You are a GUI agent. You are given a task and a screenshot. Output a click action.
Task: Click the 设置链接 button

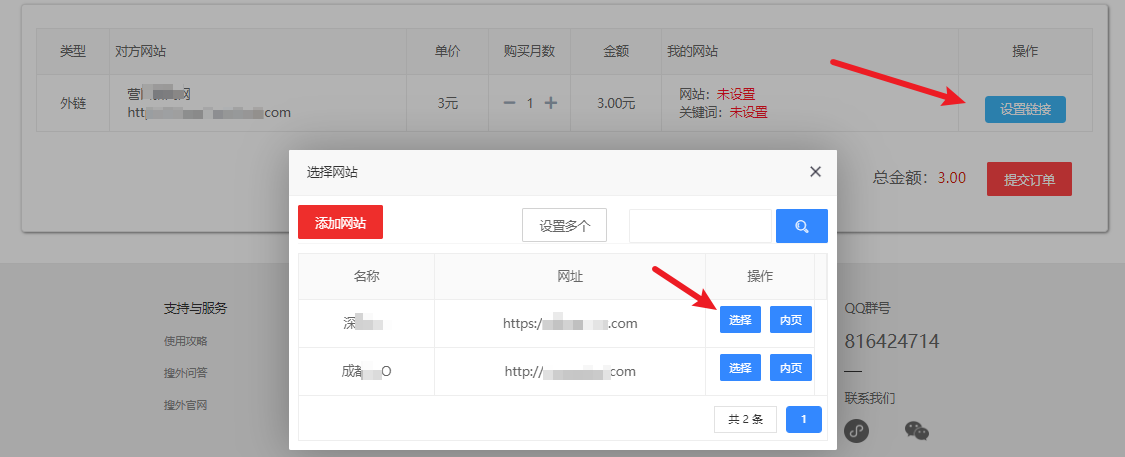(1025, 109)
